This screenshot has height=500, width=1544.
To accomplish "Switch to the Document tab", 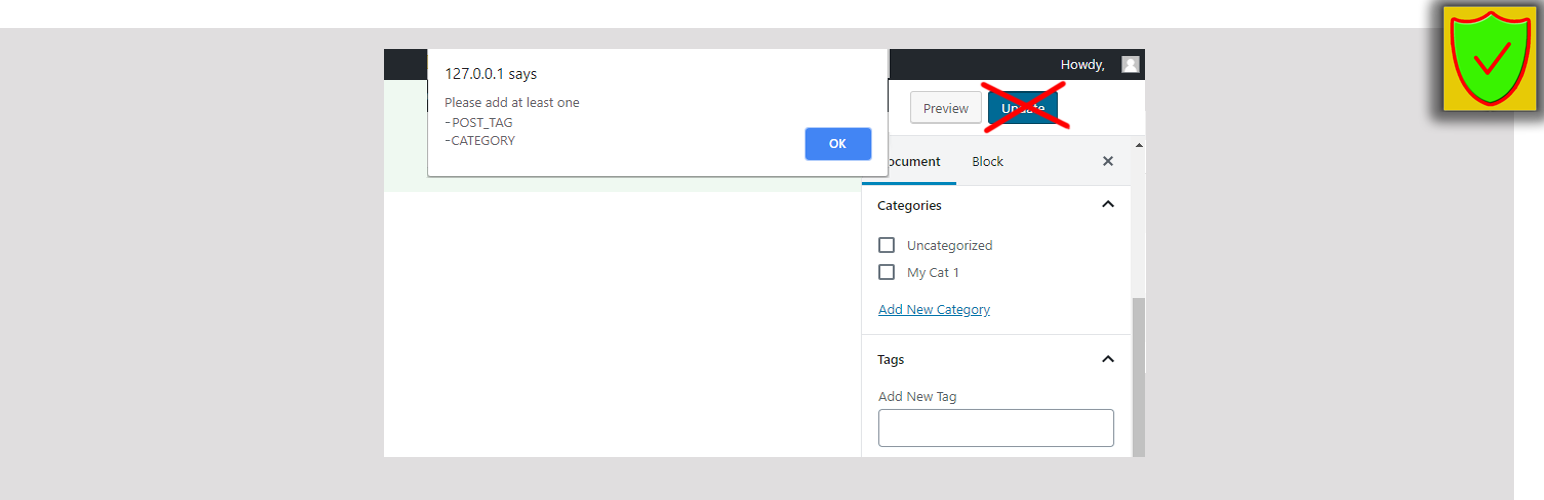I will click(909, 161).
